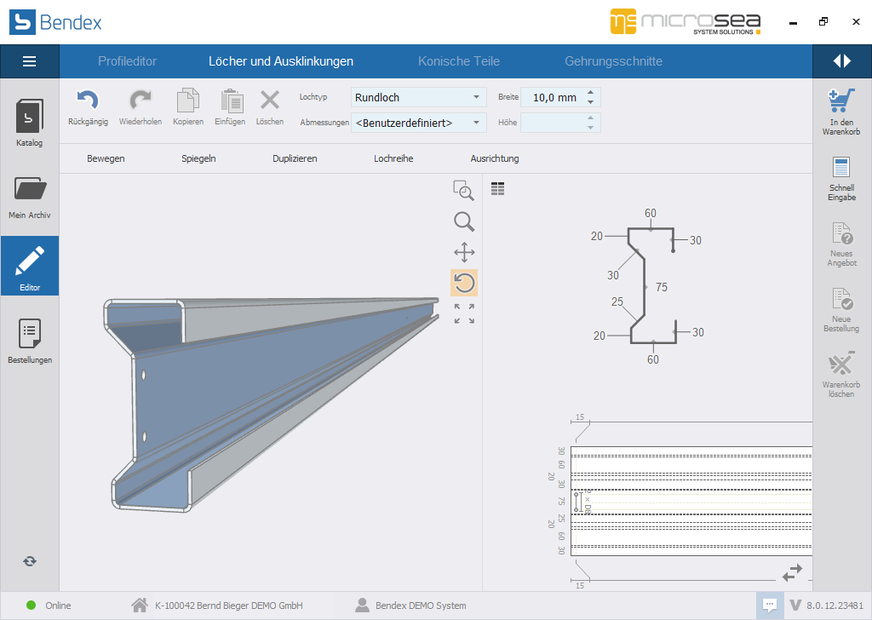This screenshot has height=620, width=872.
Task: Click the Rückgängig undo icon
Action: [x=87, y=101]
